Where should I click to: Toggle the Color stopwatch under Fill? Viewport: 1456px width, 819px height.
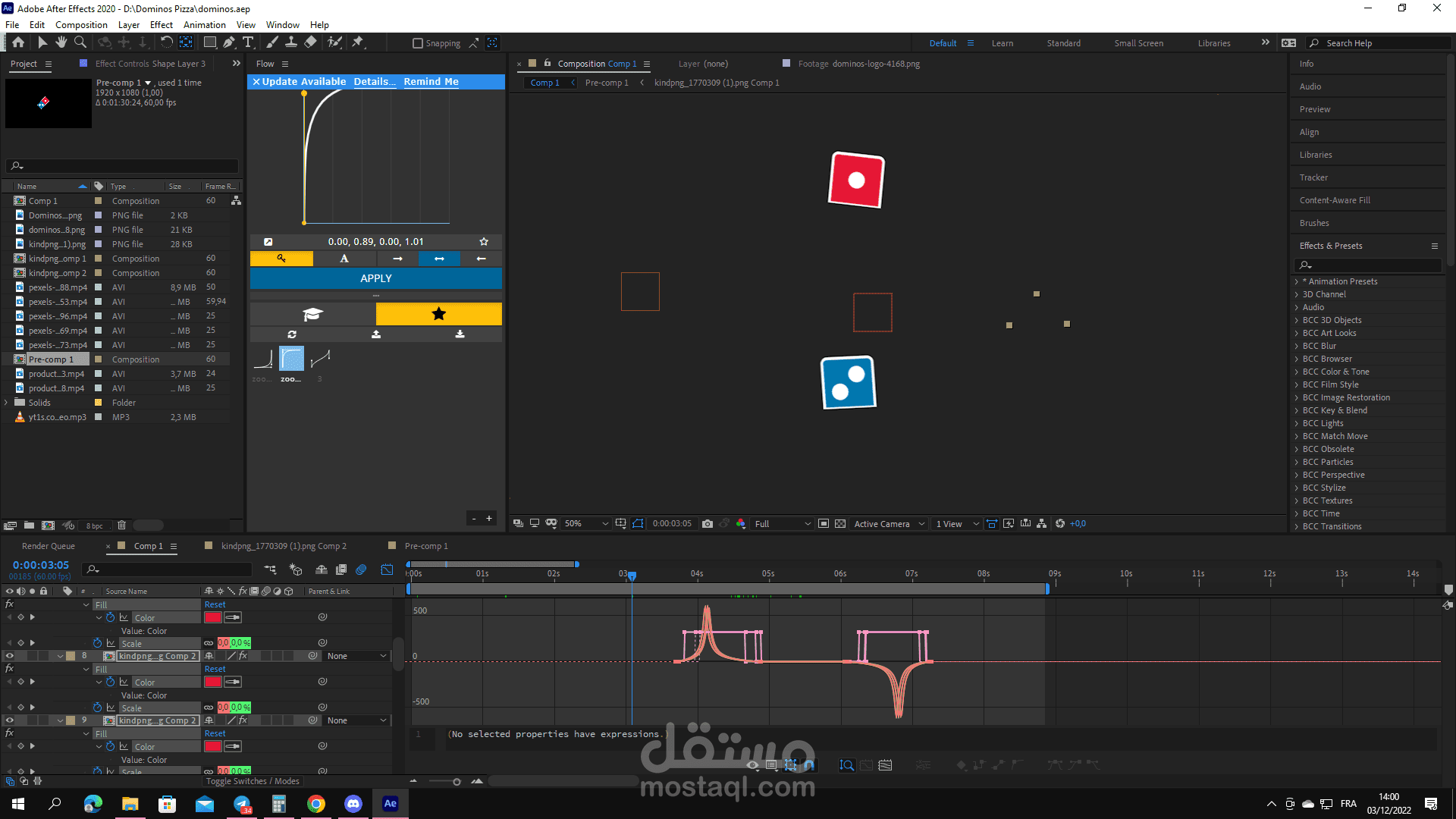(x=111, y=617)
